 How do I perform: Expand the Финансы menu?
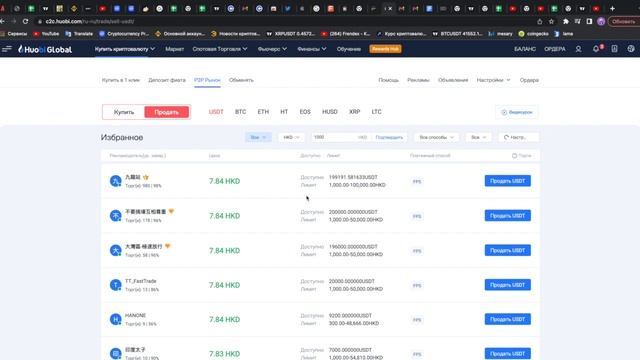point(312,49)
